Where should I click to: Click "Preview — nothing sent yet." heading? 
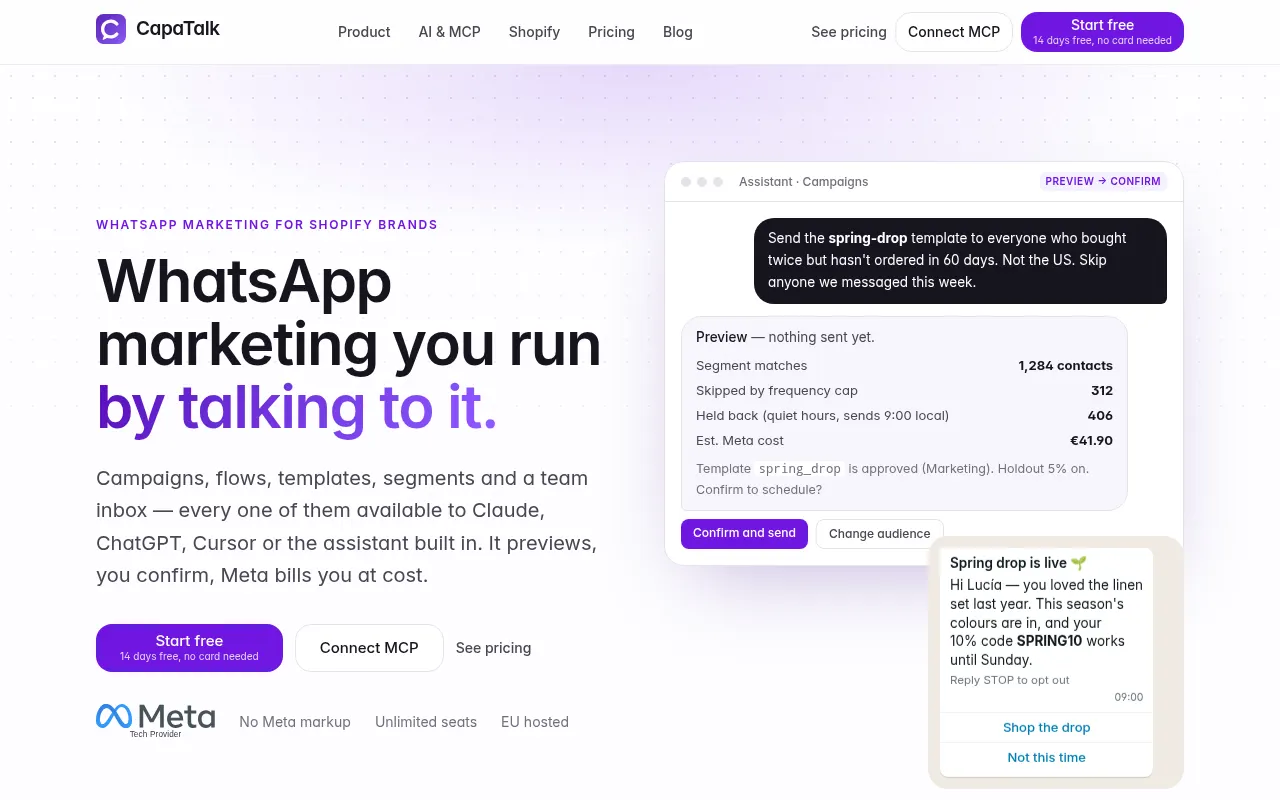(x=785, y=337)
